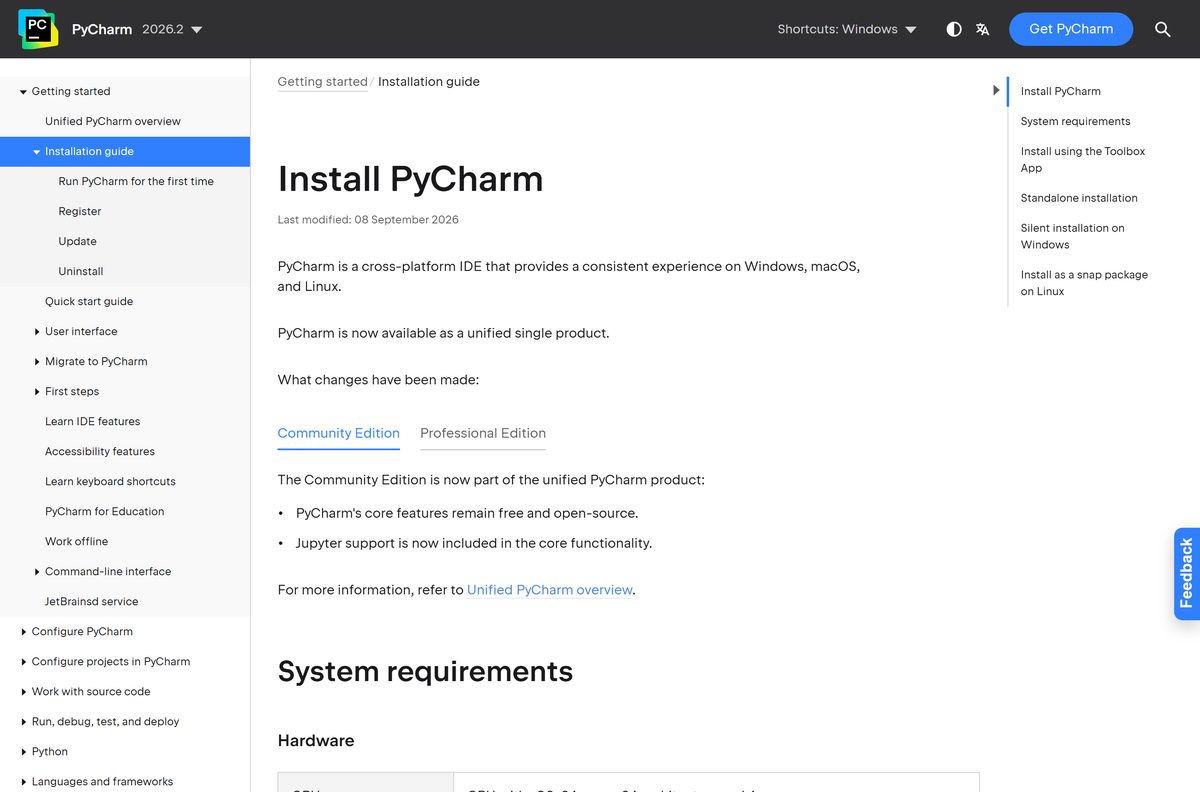Open Learn keyboard shortcuts page

point(110,481)
